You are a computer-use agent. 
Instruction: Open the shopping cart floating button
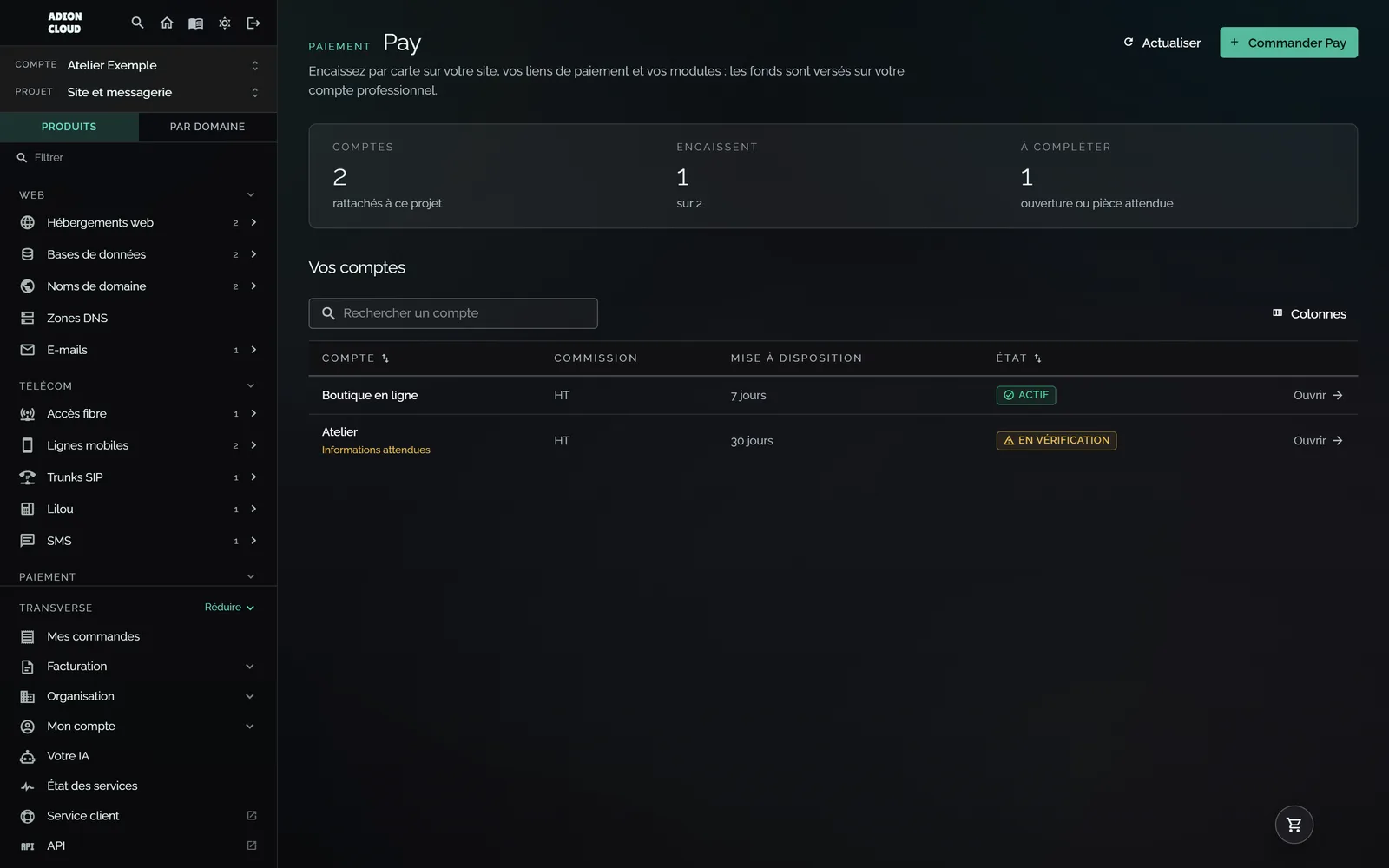(1294, 825)
